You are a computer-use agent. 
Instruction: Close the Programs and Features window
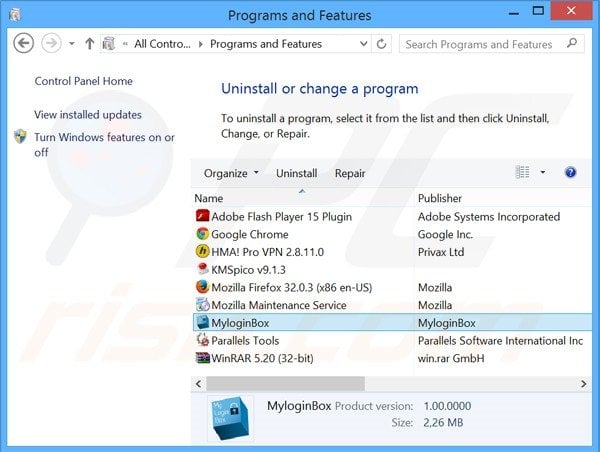tap(571, 11)
